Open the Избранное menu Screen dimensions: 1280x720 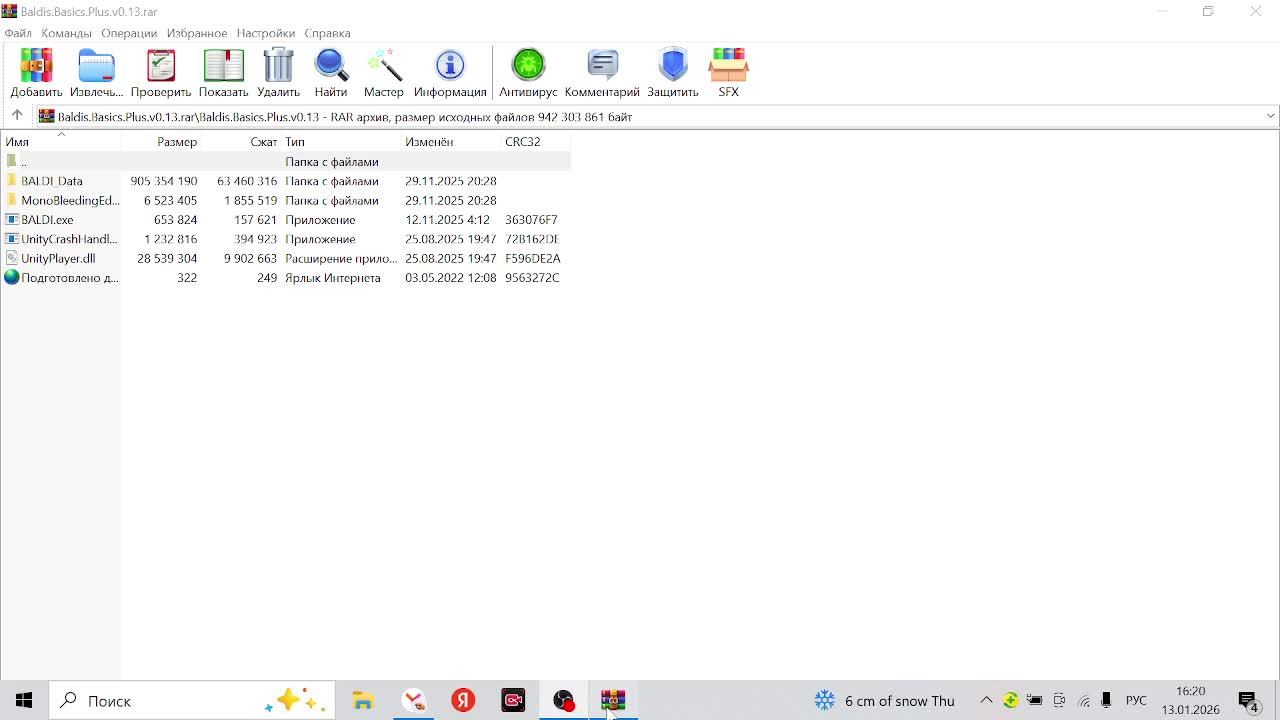pyautogui.click(x=197, y=33)
